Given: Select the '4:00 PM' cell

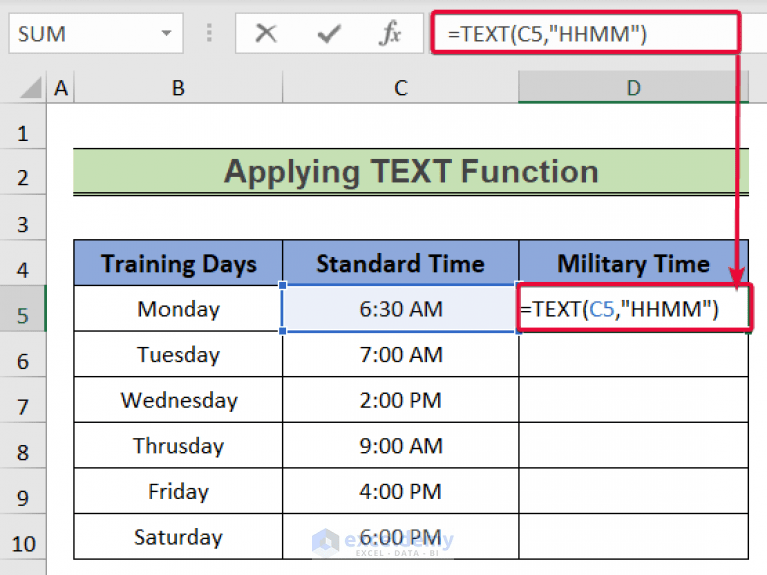Looking at the screenshot, I should [401, 491].
